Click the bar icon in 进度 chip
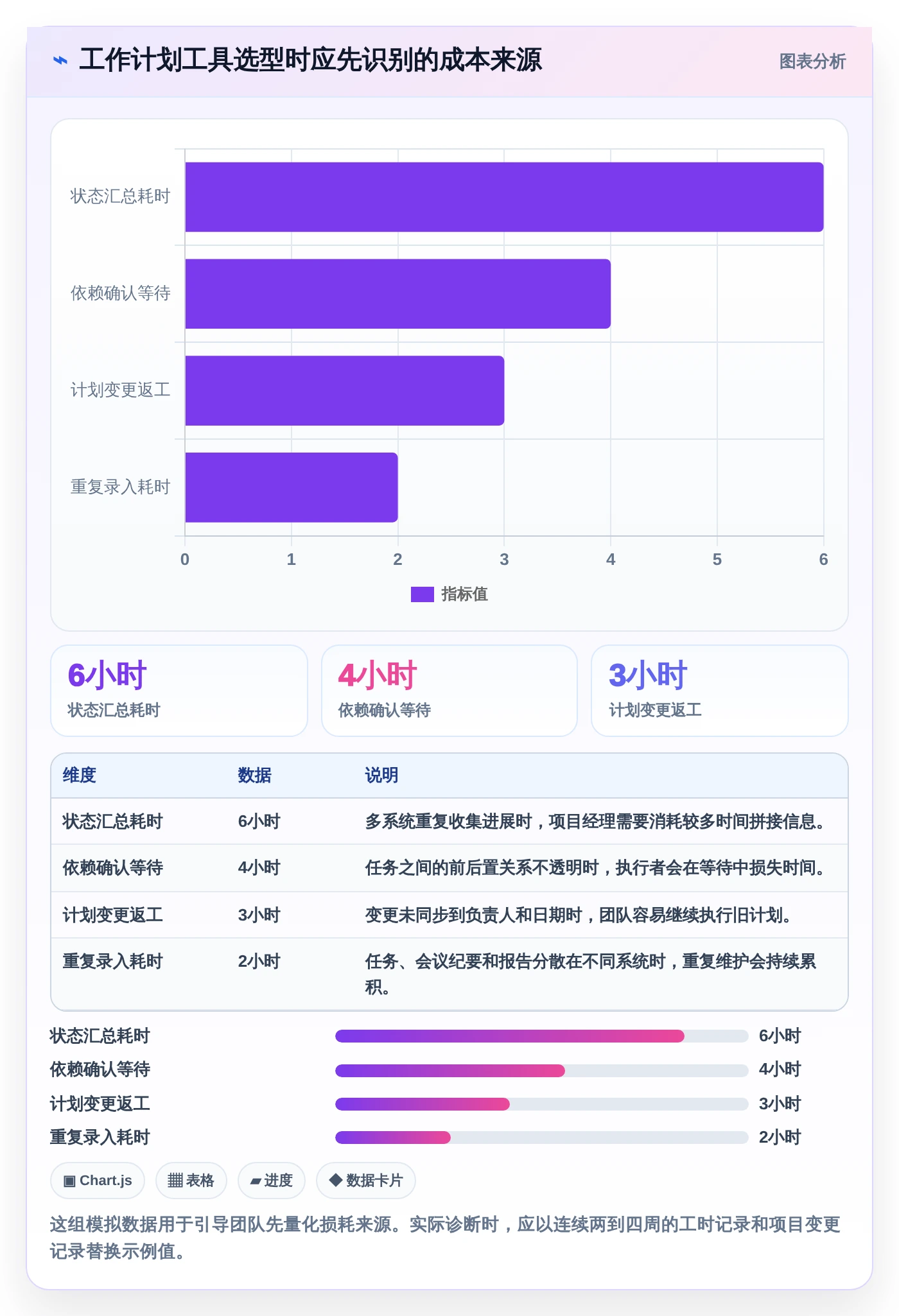 [x=256, y=1181]
